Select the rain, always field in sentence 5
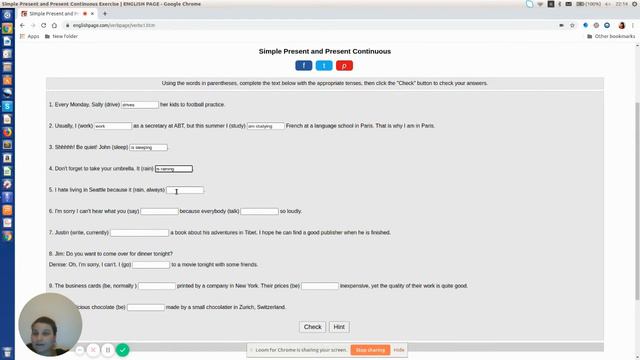 coord(185,190)
